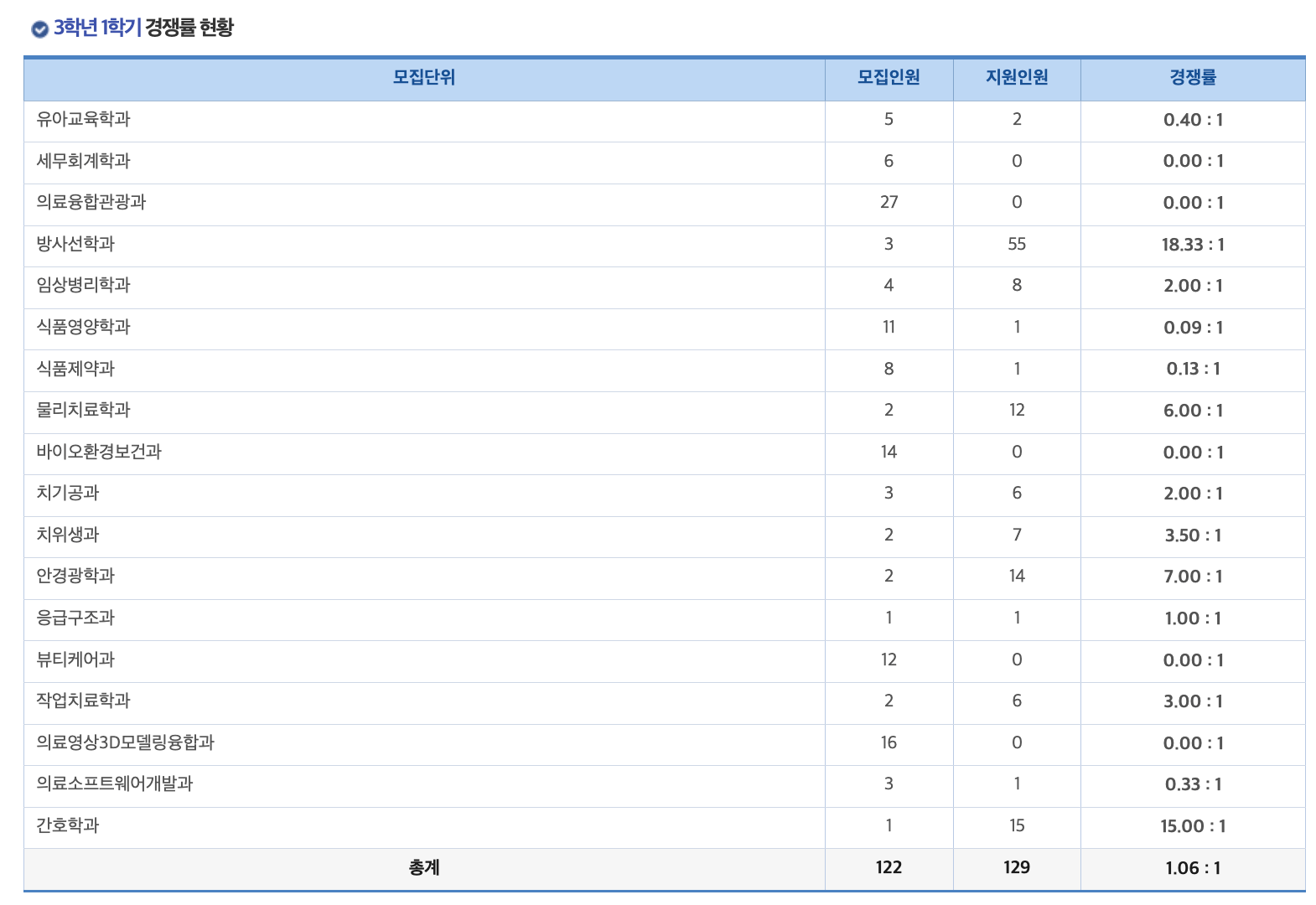Click the 총계 total row label
This screenshot has height=905, width=1316.
click(x=424, y=867)
